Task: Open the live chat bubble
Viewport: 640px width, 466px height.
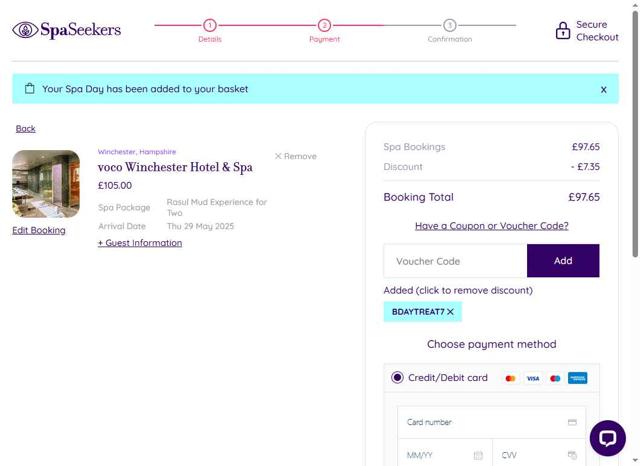Action: tap(607, 438)
